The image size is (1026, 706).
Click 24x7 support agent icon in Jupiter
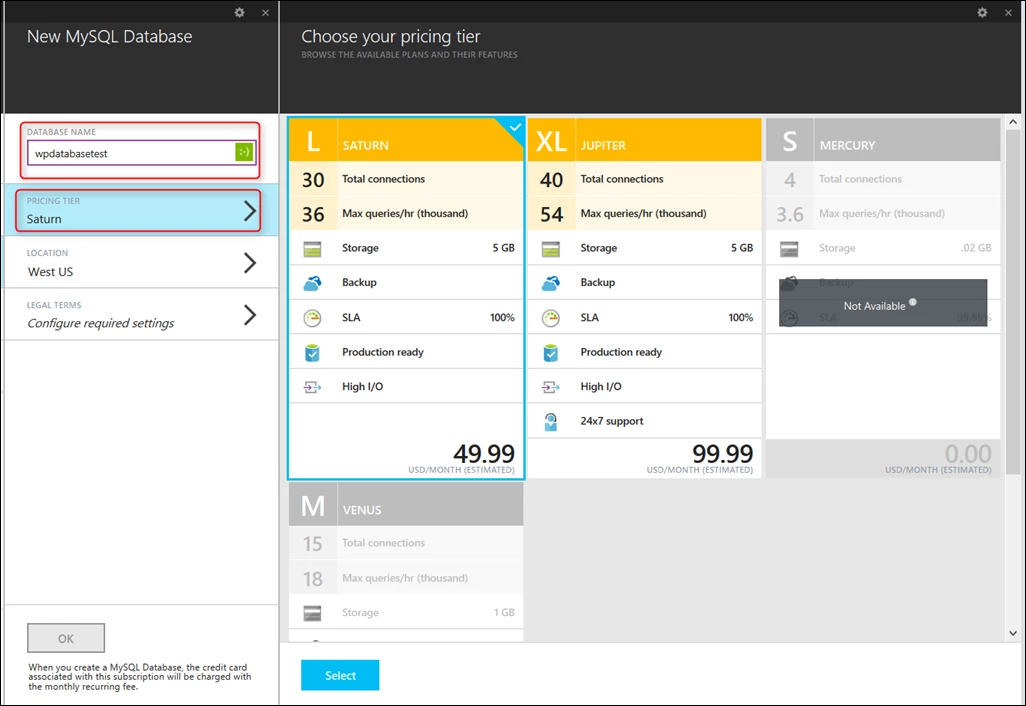click(551, 422)
